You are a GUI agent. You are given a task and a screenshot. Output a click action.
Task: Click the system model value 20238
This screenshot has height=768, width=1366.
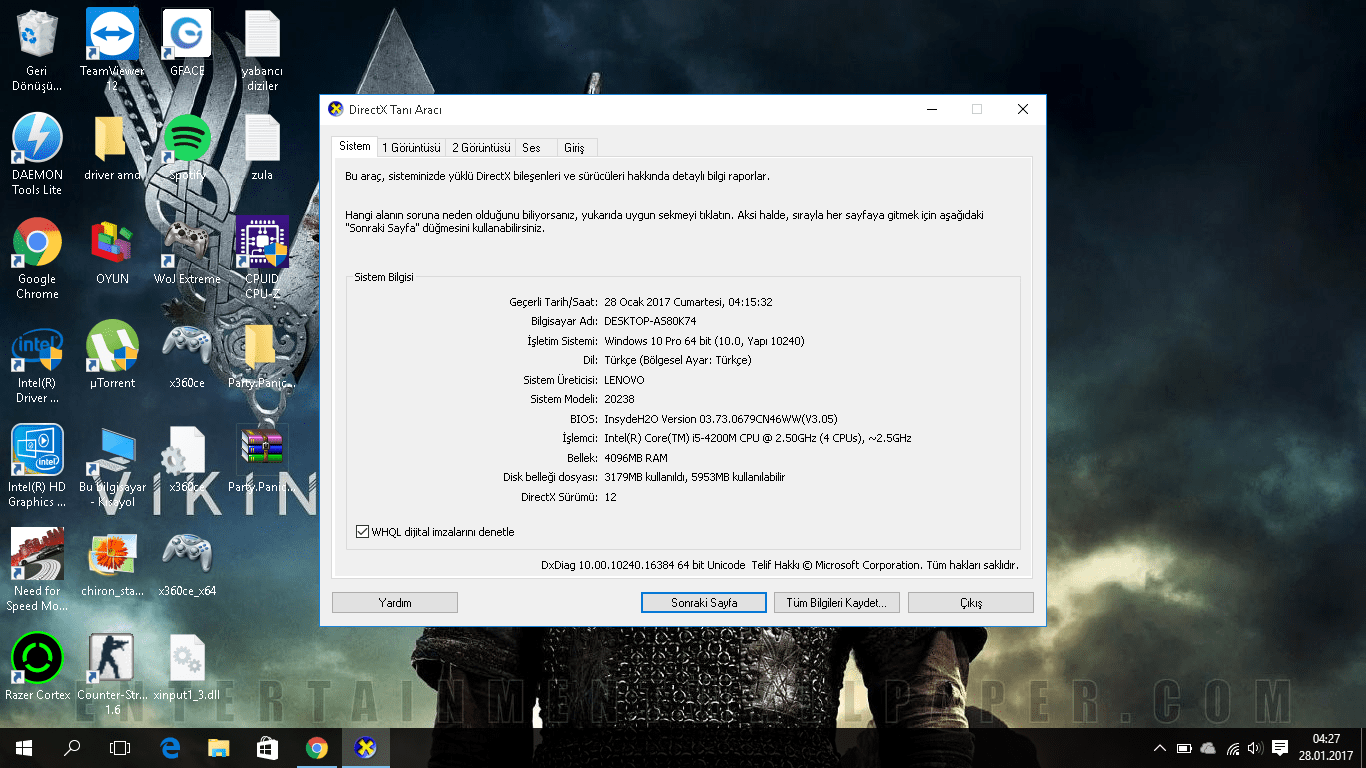tap(619, 399)
